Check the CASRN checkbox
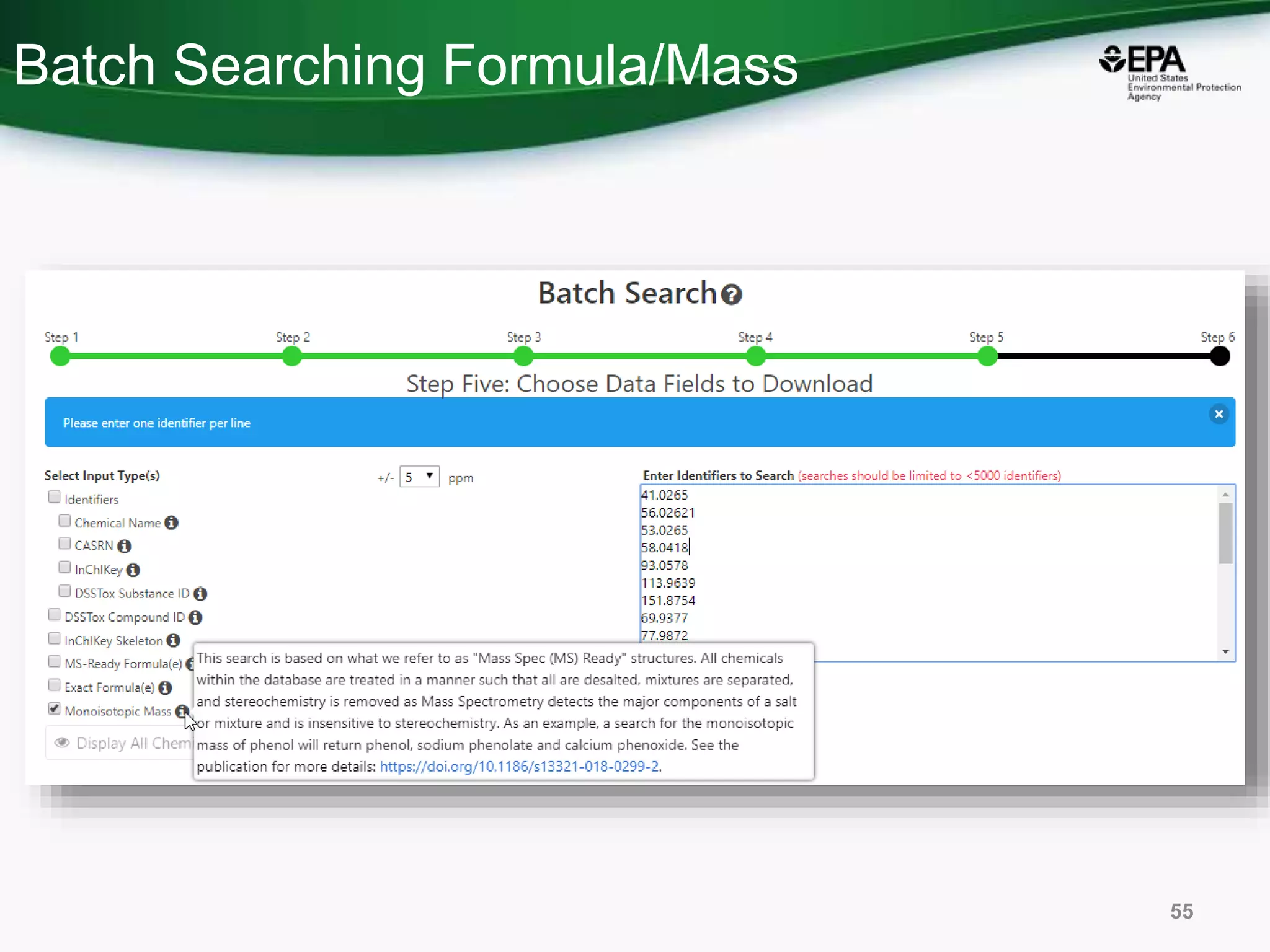 tap(64, 544)
